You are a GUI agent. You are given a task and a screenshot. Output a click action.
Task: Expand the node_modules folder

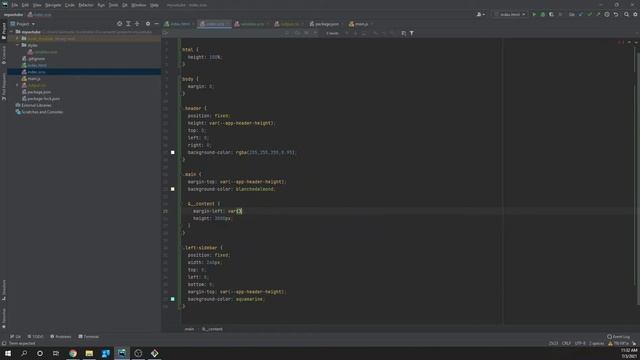click(18, 38)
